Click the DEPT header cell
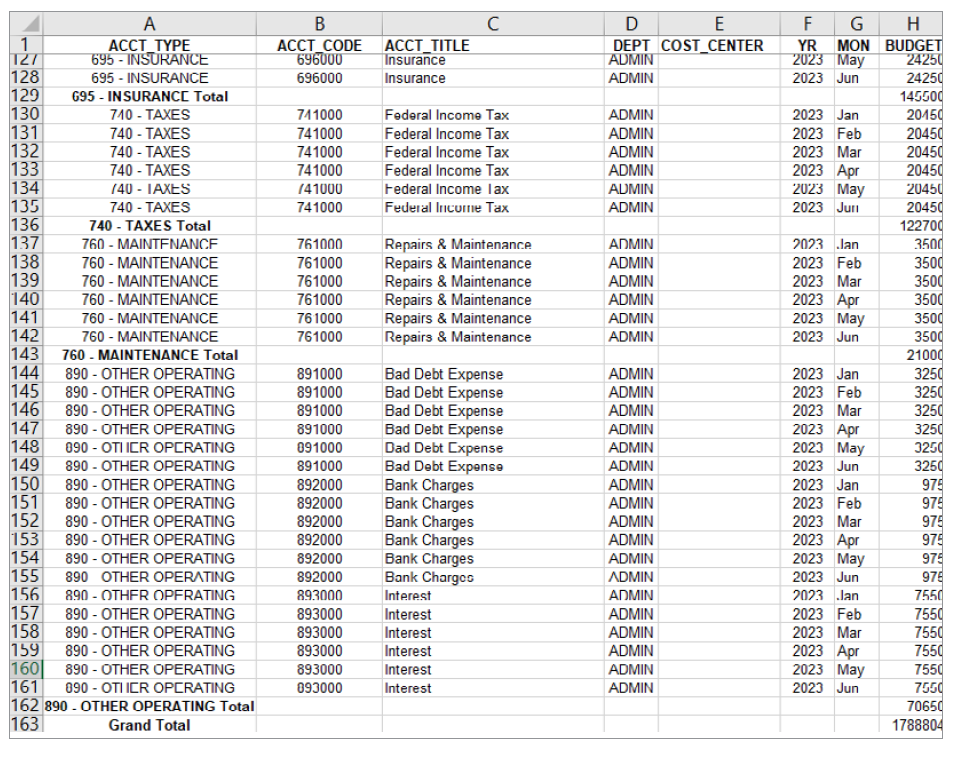954x766 pixels. click(x=632, y=46)
